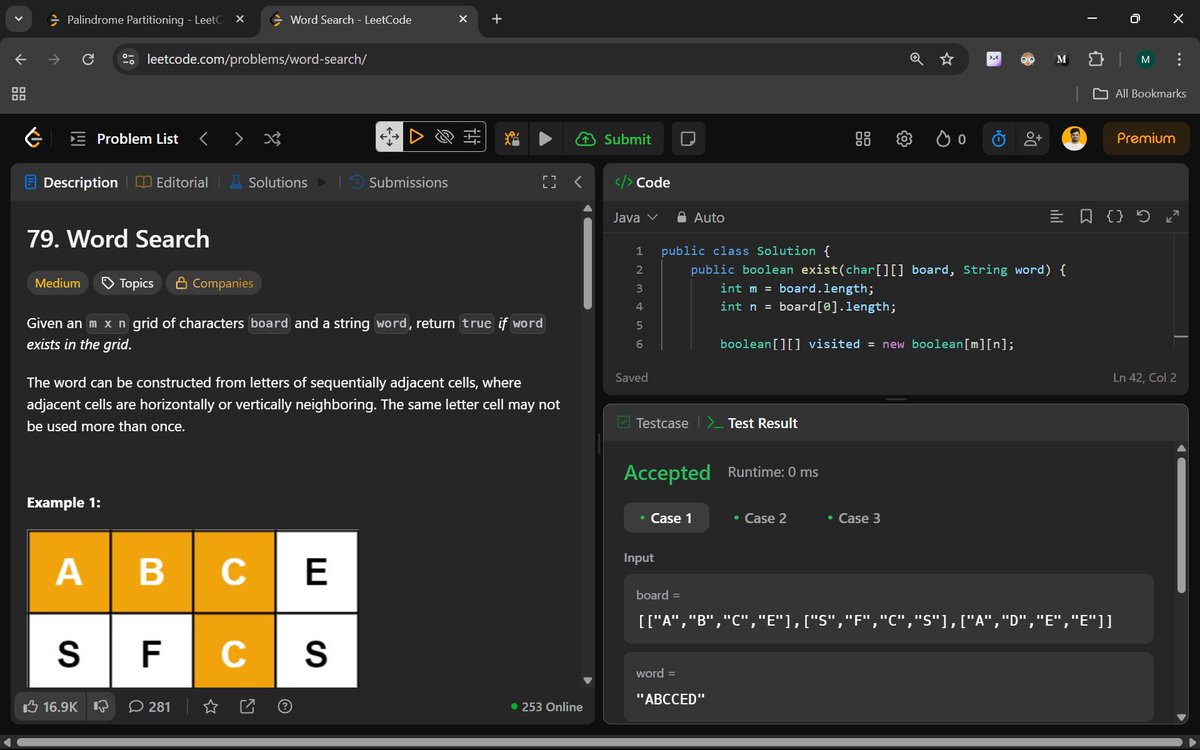Open a new browser tab

[x=497, y=19]
